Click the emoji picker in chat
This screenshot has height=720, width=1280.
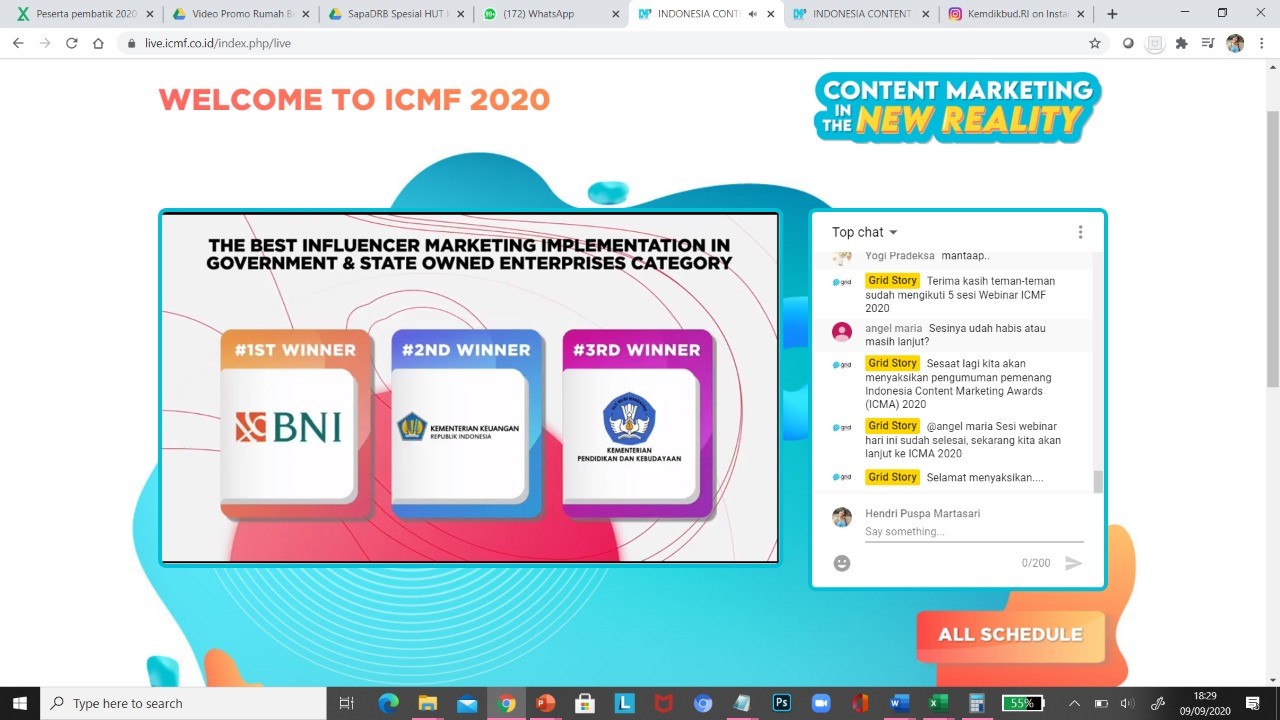(x=842, y=563)
